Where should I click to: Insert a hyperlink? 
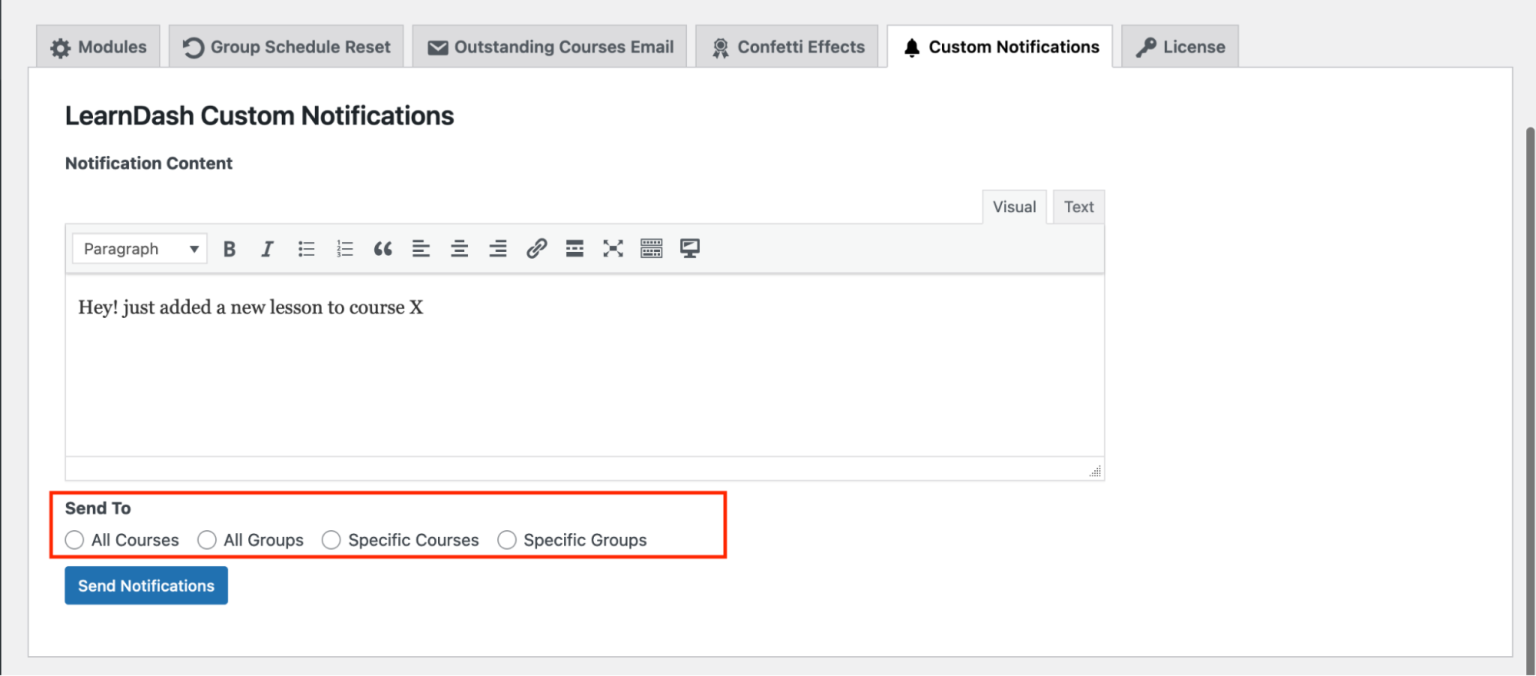coord(537,248)
